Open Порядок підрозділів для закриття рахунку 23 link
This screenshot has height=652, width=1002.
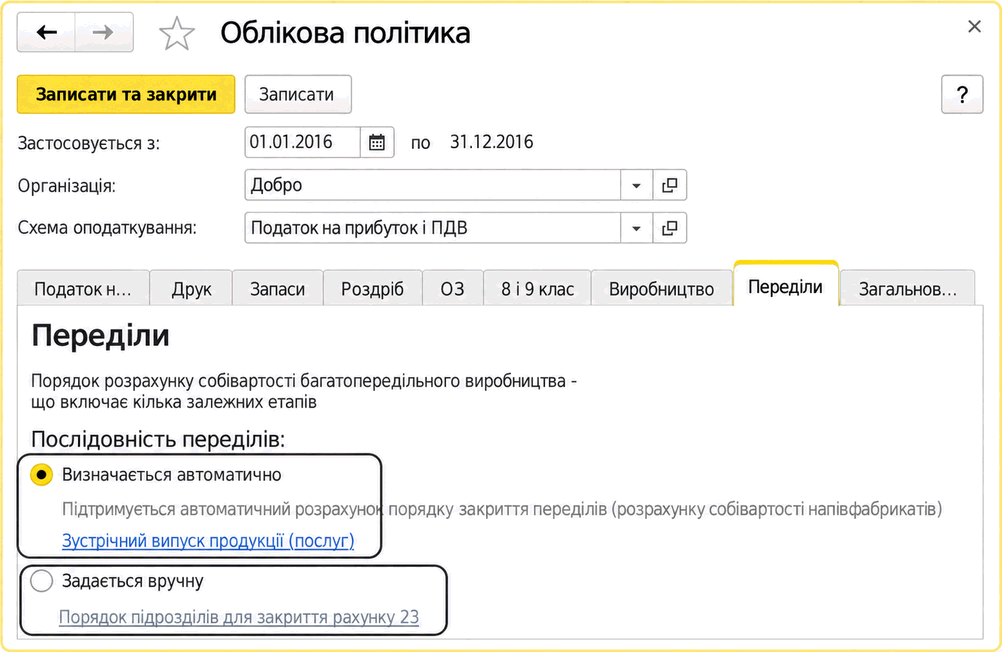tap(239, 617)
